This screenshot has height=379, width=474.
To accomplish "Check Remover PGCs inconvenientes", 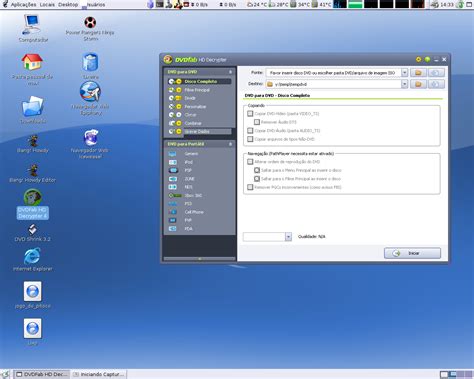I will tap(250, 187).
